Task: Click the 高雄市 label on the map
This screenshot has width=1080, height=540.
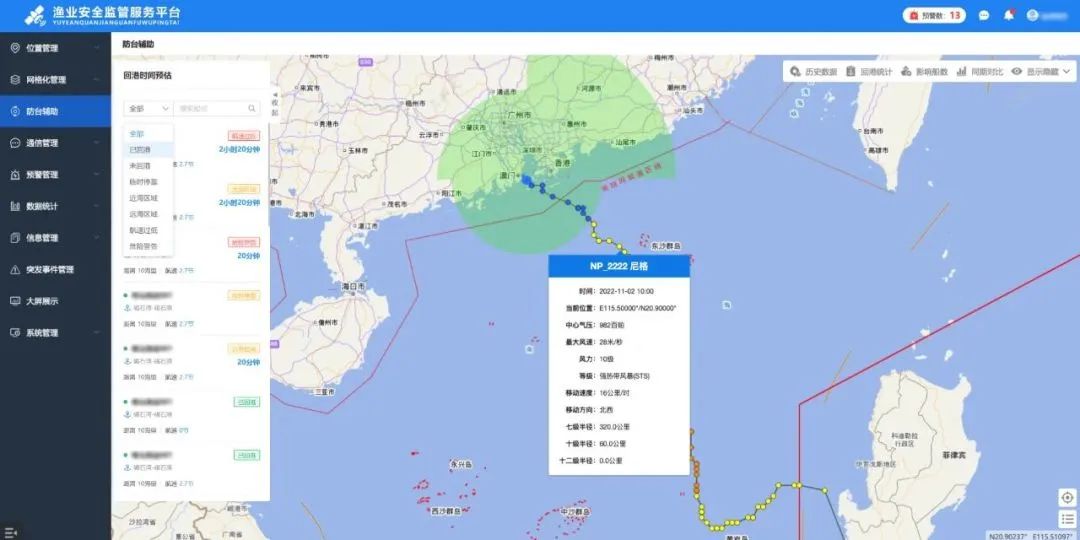Action: (x=880, y=150)
